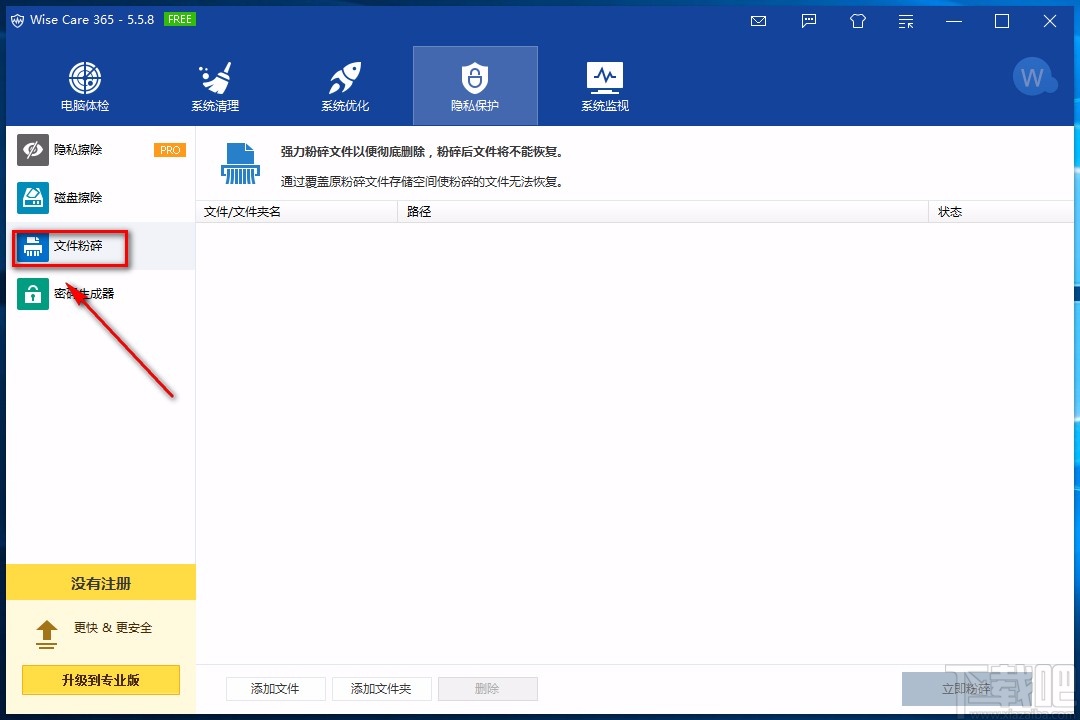The image size is (1080, 720).
Task: Click the 文件粉碎 shredder sidebar icon
Action: tap(32, 246)
